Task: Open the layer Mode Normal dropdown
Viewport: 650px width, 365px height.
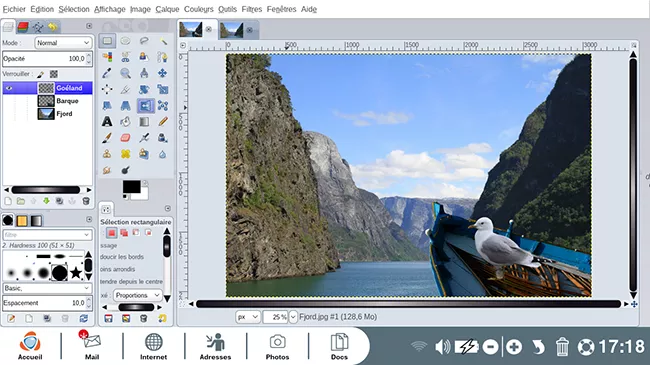Action: tap(63, 43)
